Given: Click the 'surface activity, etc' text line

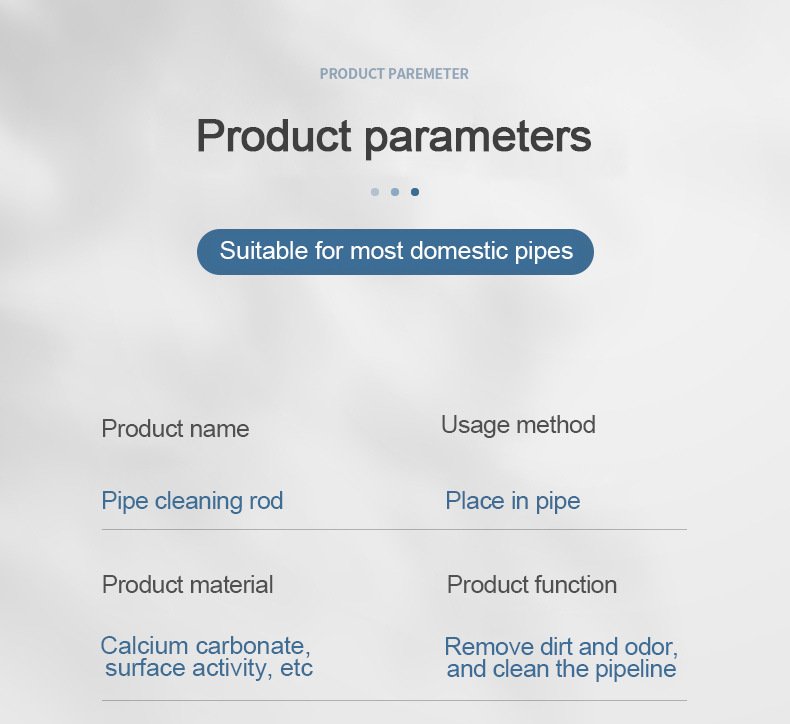Looking at the screenshot, I should [x=209, y=668].
